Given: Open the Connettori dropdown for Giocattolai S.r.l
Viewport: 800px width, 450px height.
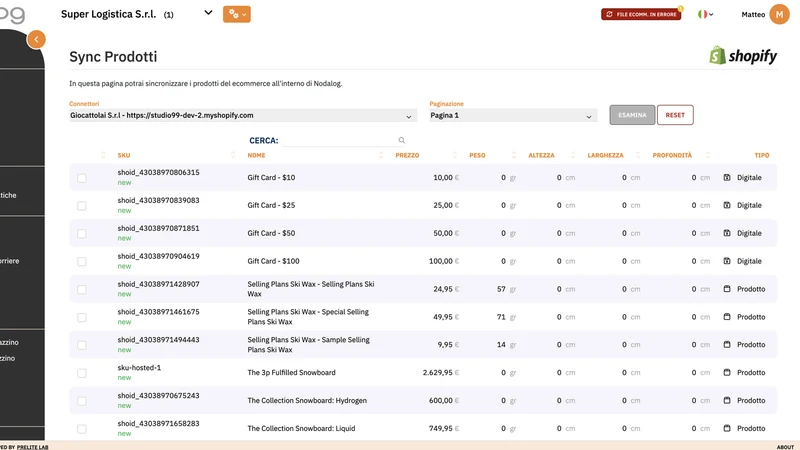Looking at the screenshot, I should 243,116.
